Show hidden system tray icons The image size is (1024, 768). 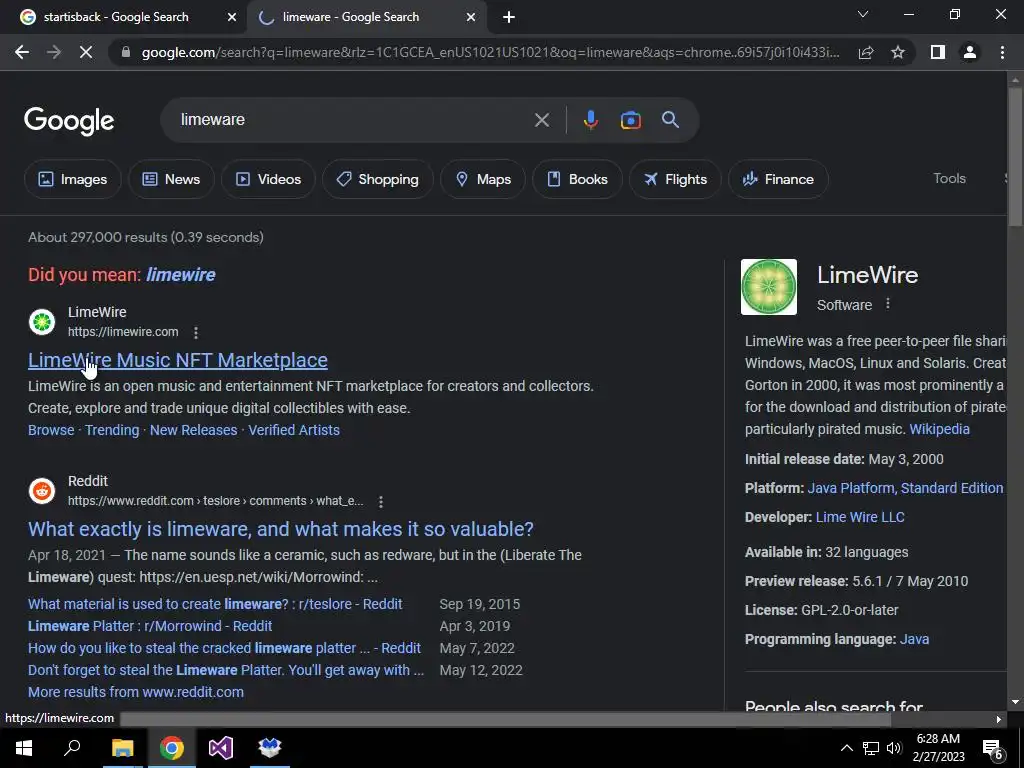[846, 748]
